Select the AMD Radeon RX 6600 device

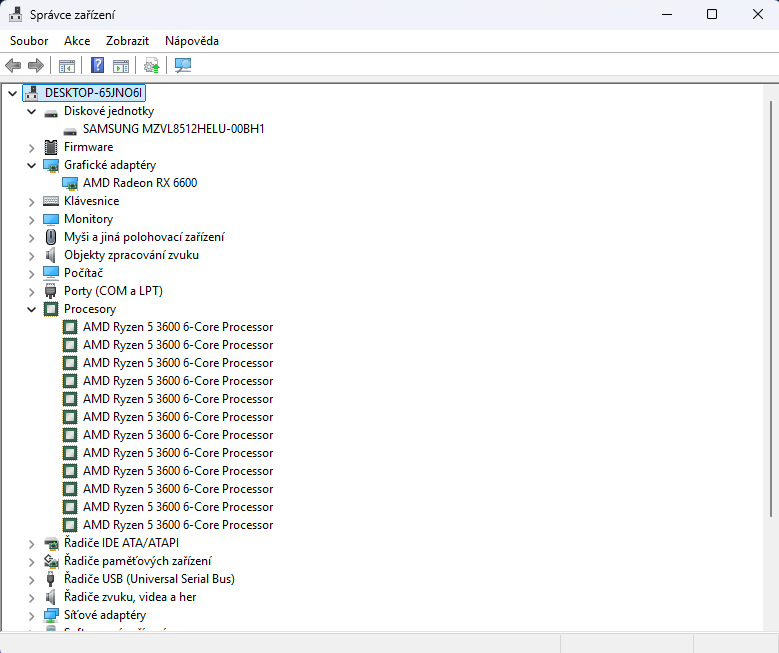pos(140,183)
